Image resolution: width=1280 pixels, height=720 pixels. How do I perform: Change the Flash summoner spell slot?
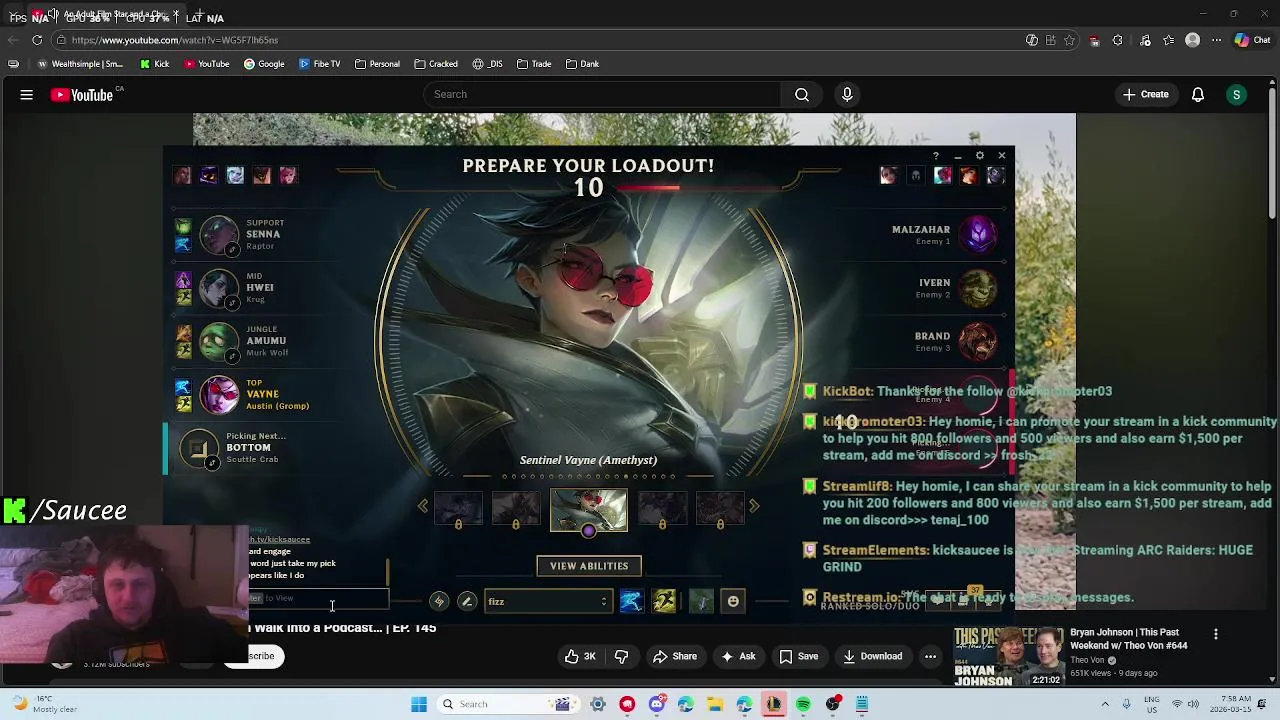tap(664, 601)
